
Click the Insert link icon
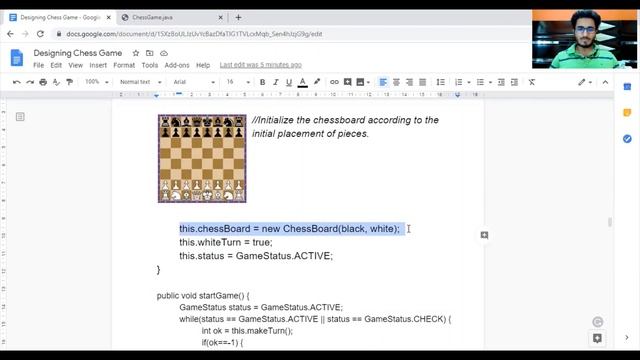(x=334, y=82)
